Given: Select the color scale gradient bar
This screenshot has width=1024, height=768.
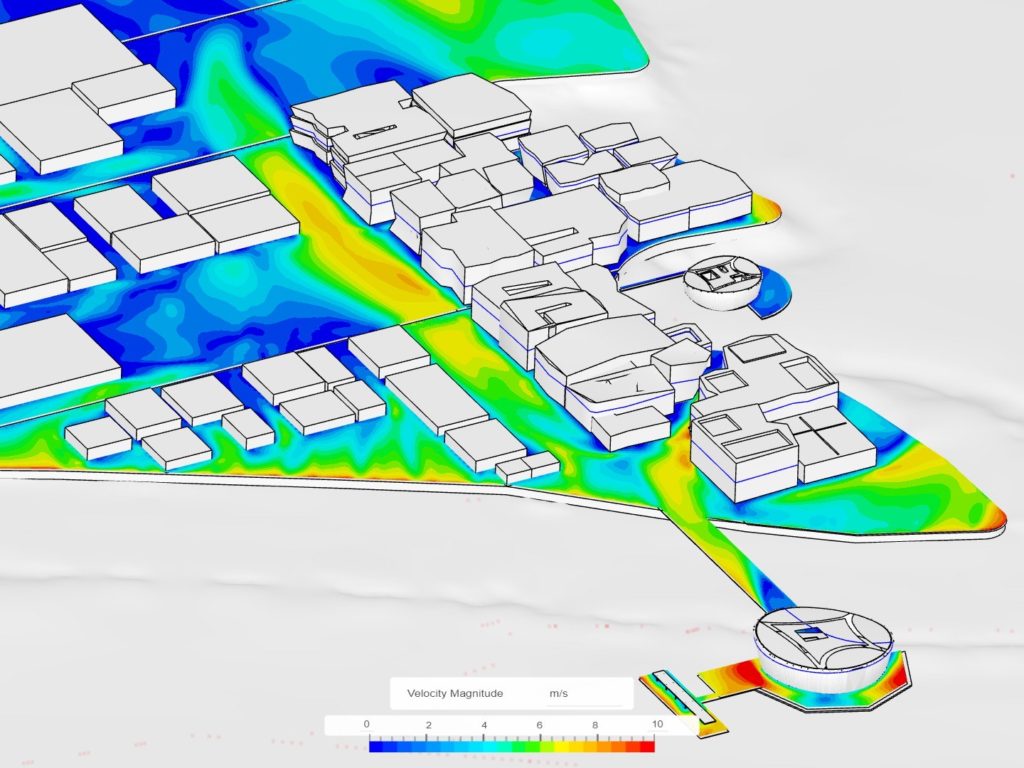Looking at the screenshot, I should click(x=512, y=745).
